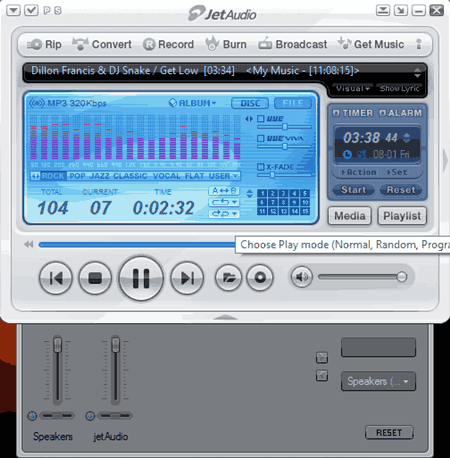Select the JAZZ equalizer preset

[99, 176]
